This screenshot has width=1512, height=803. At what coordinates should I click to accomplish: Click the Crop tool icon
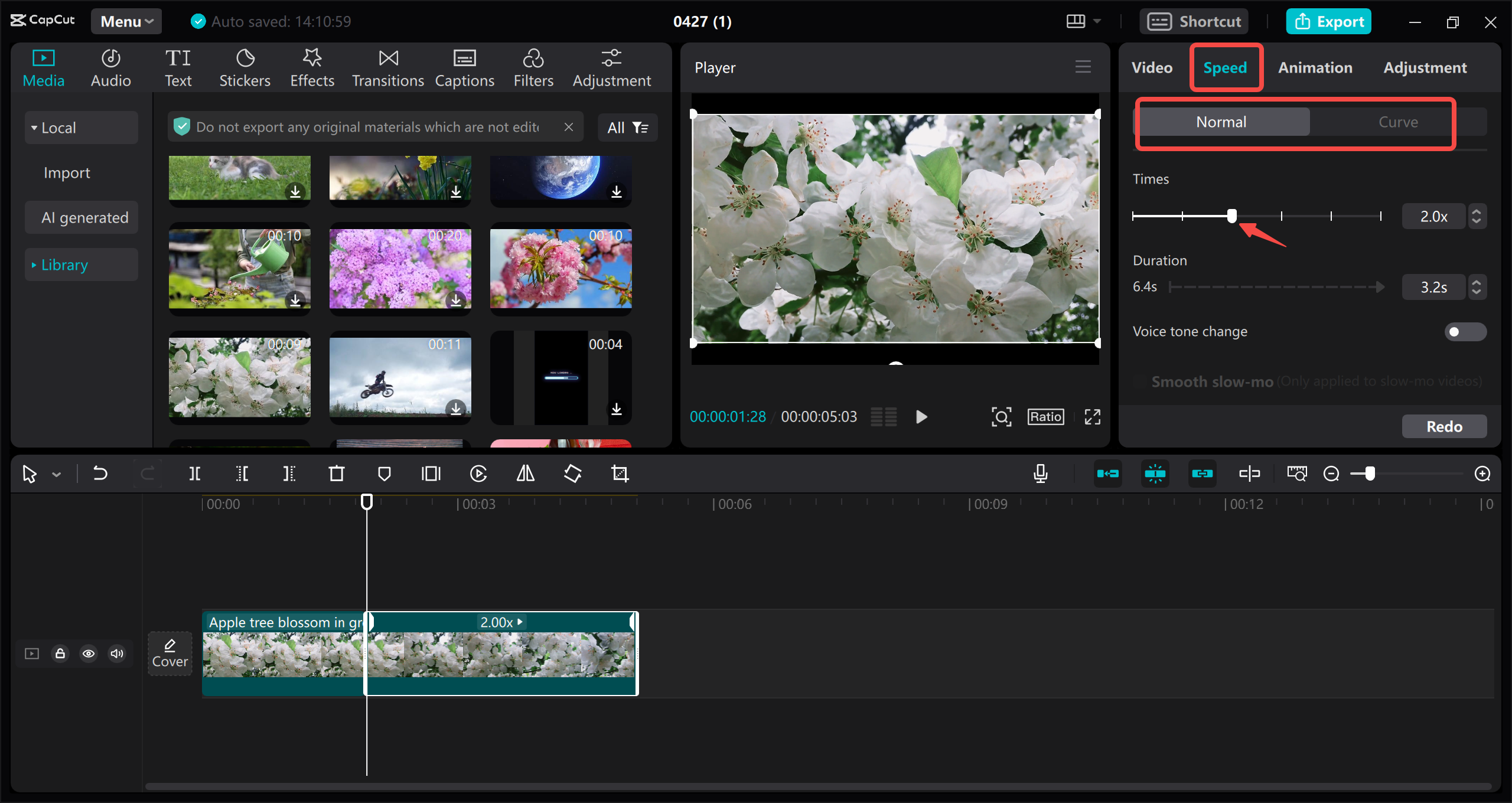click(620, 474)
